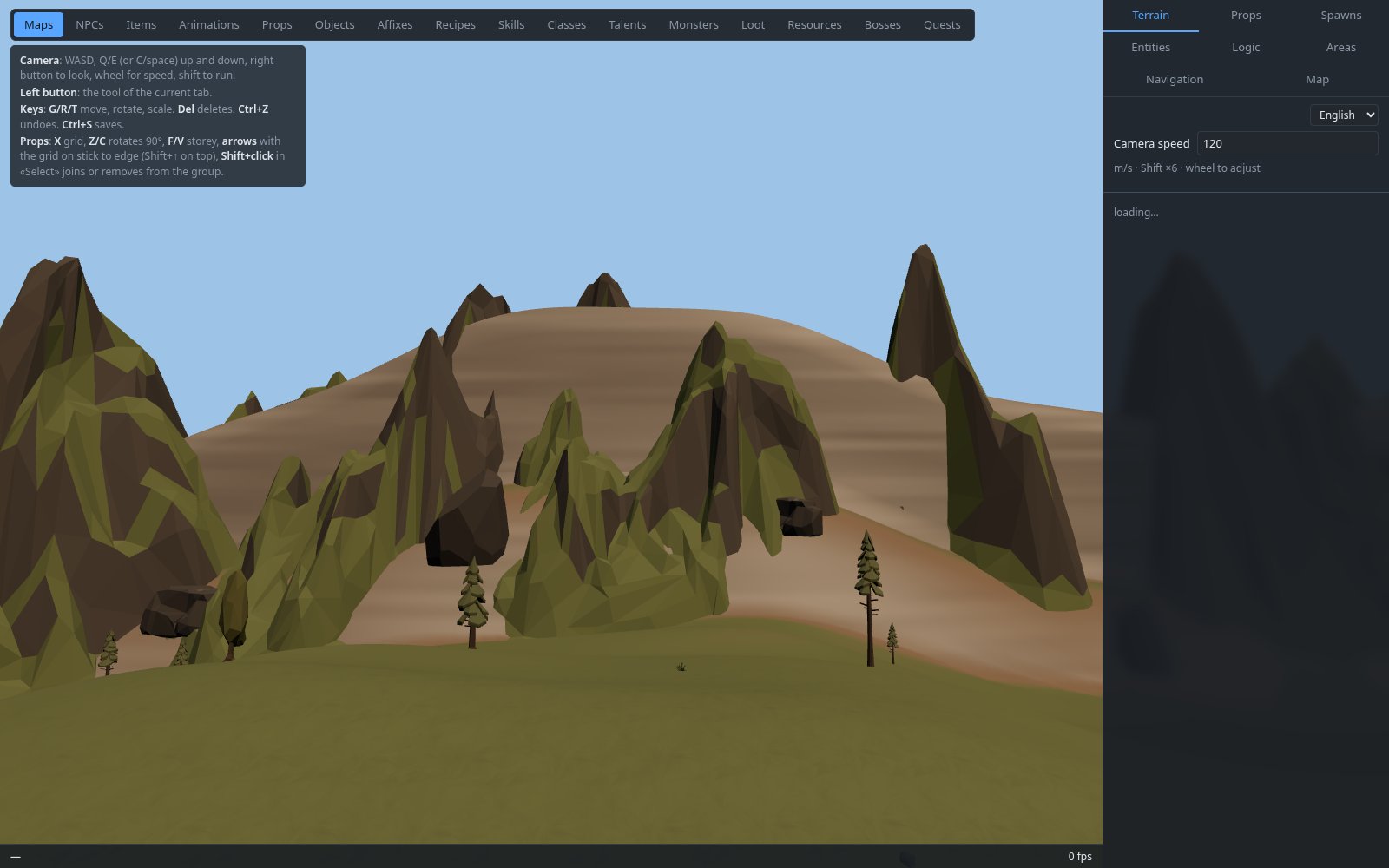Open the Loot tab

(x=753, y=24)
